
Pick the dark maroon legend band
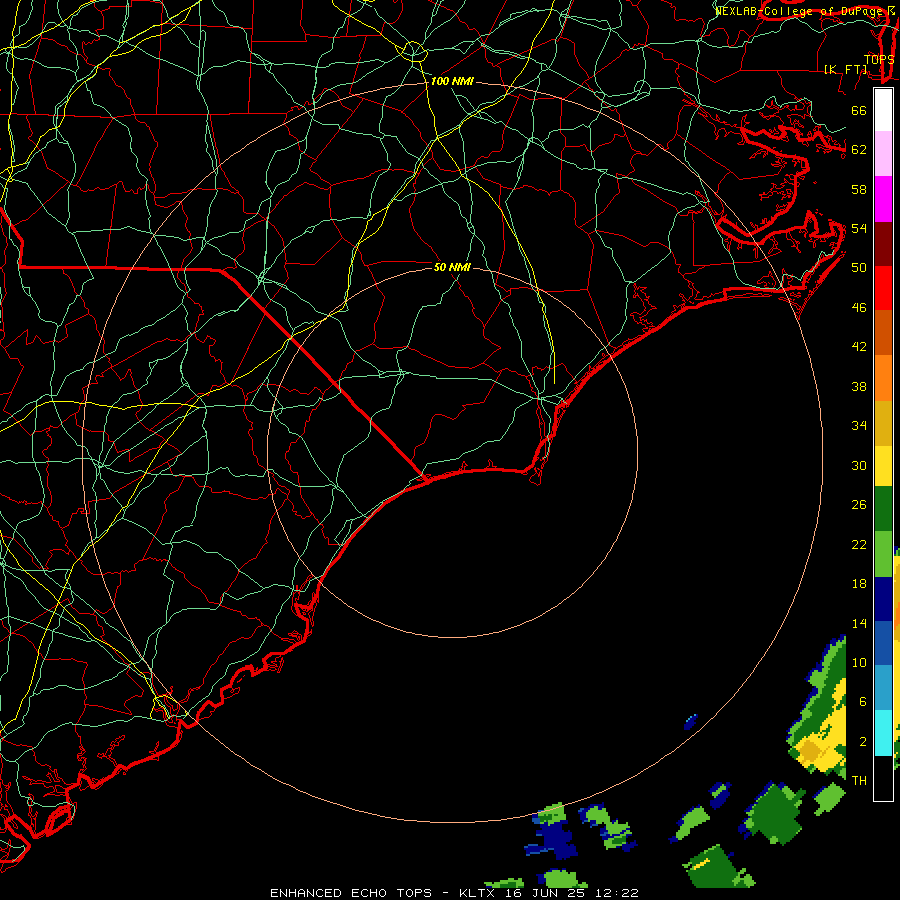coord(883,243)
